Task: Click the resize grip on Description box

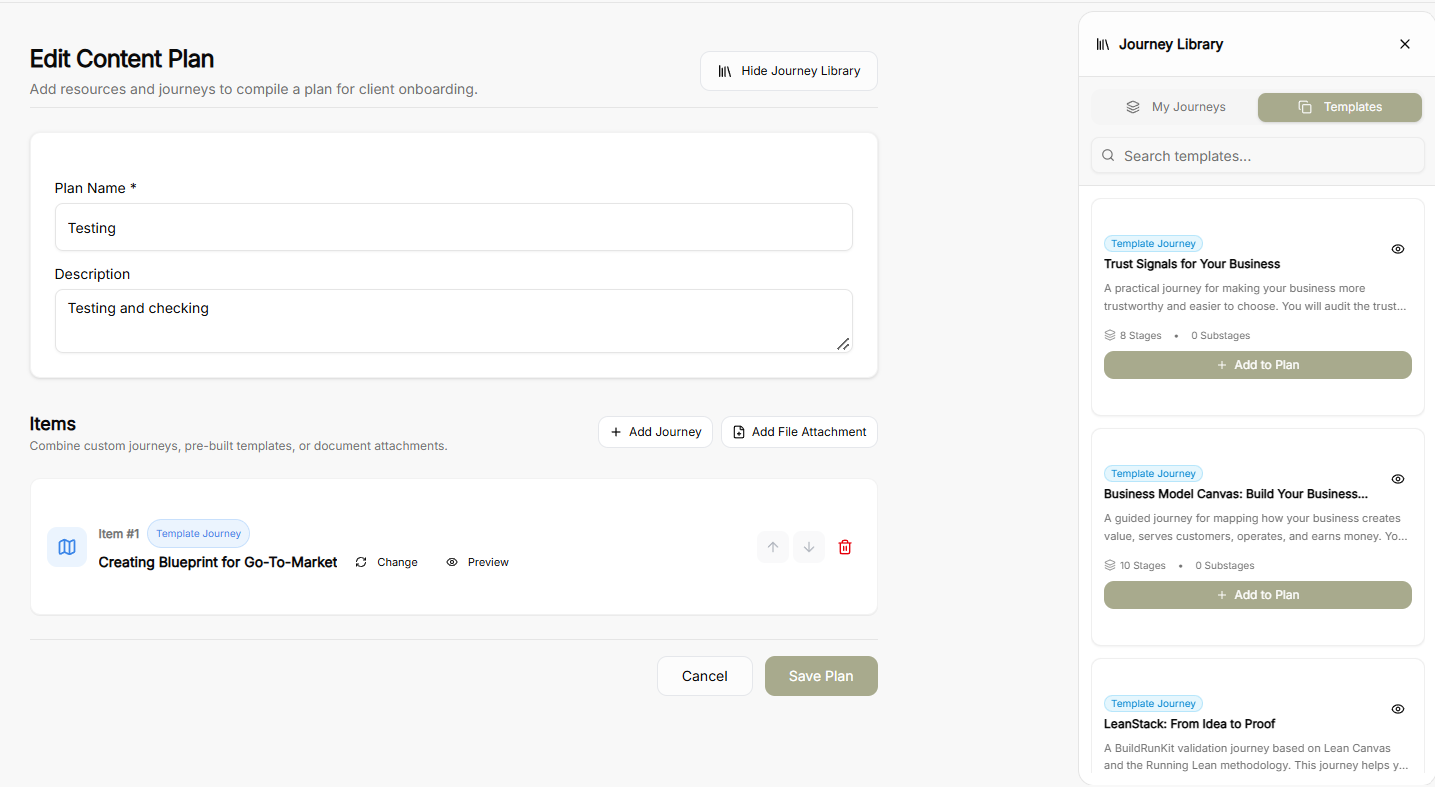Action: click(843, 344)
